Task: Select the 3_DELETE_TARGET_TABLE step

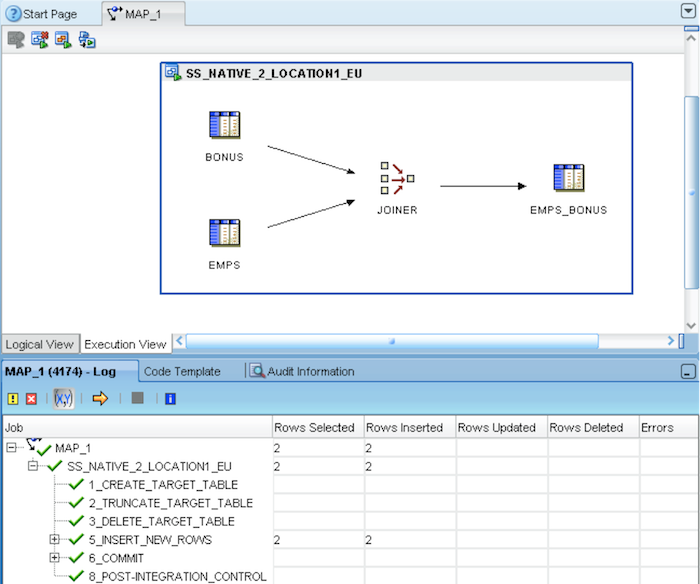Action: [x=161, y=521]
